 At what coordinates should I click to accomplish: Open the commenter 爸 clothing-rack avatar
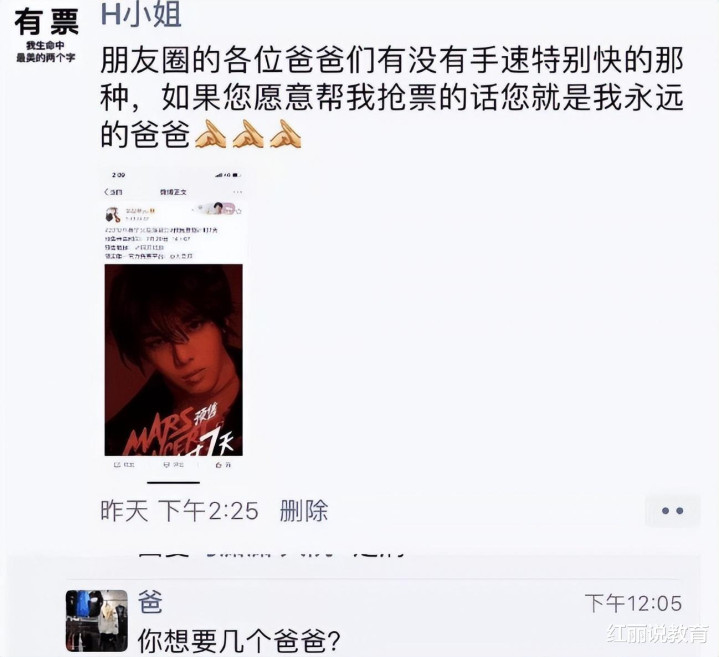(x=97, y=621)
